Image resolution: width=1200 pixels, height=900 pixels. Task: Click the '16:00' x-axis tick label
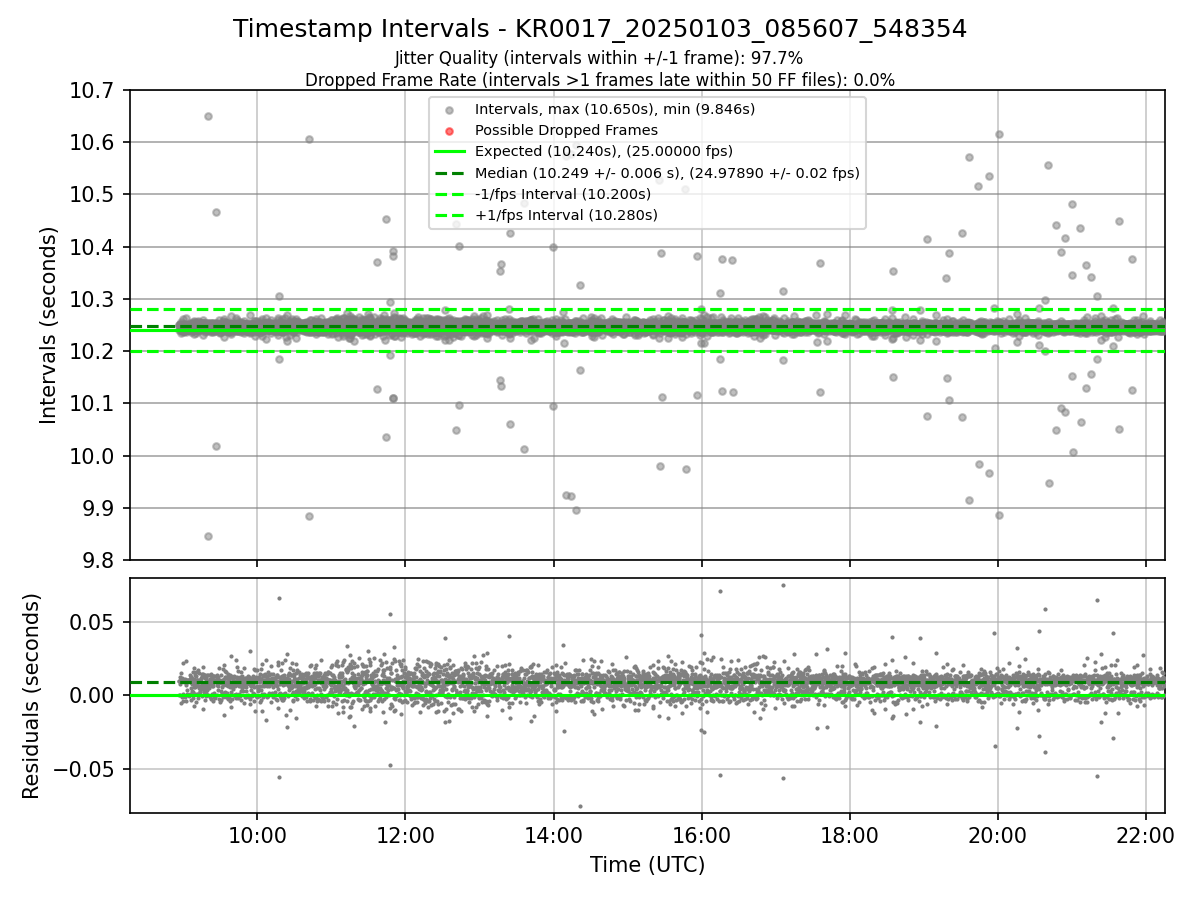click(x=702, y=836)
